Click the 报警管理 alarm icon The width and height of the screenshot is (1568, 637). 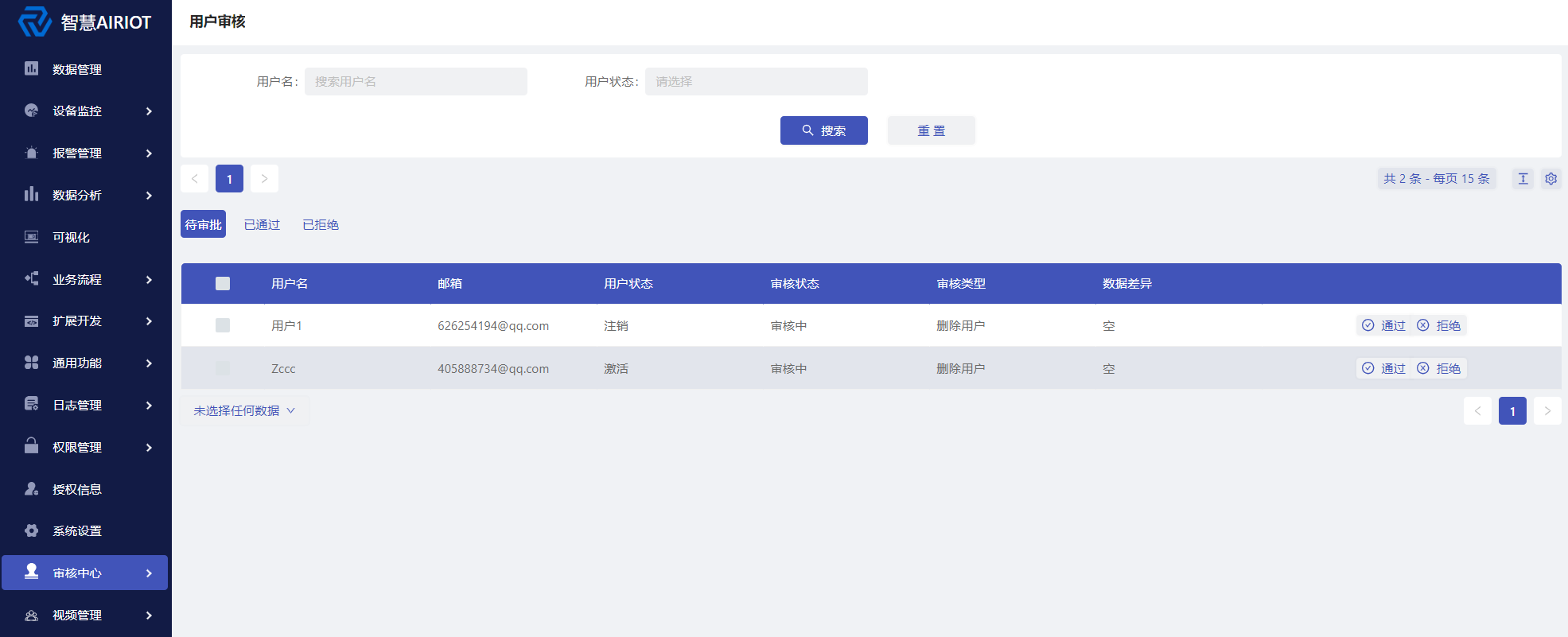pyautogui.click(x=31, y=153)
